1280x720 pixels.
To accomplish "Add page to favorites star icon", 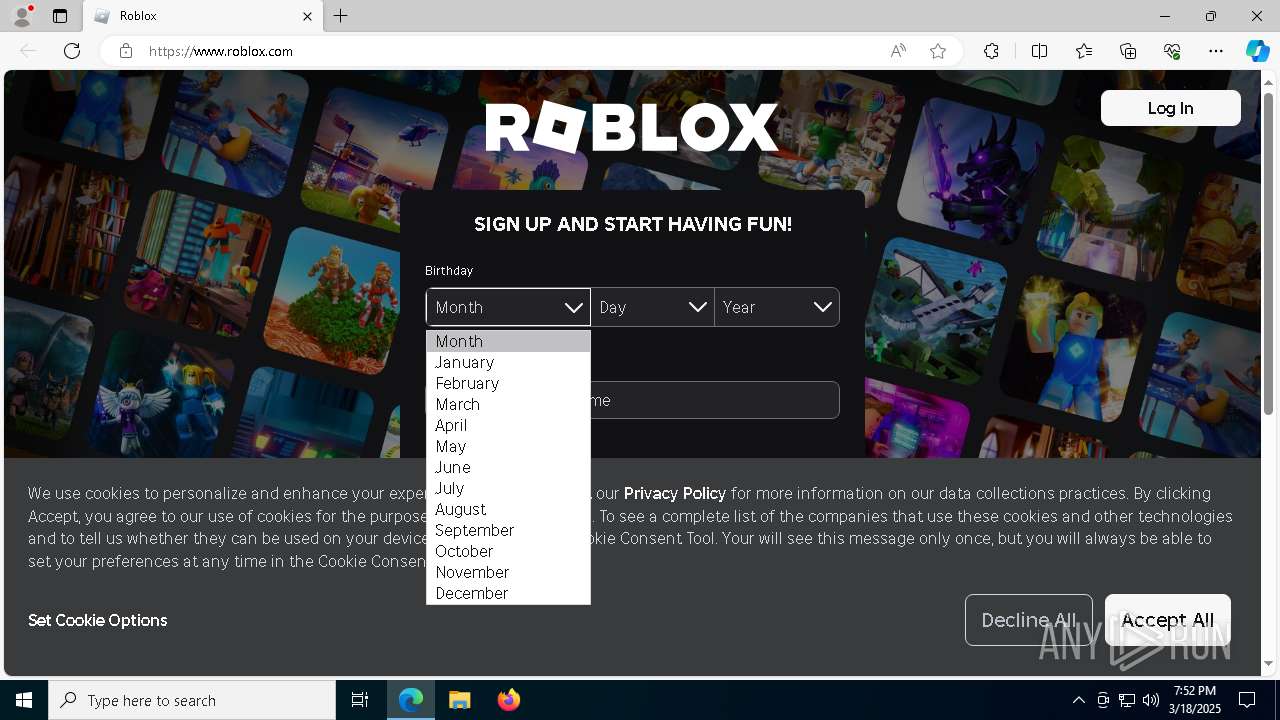I will 938,51.
